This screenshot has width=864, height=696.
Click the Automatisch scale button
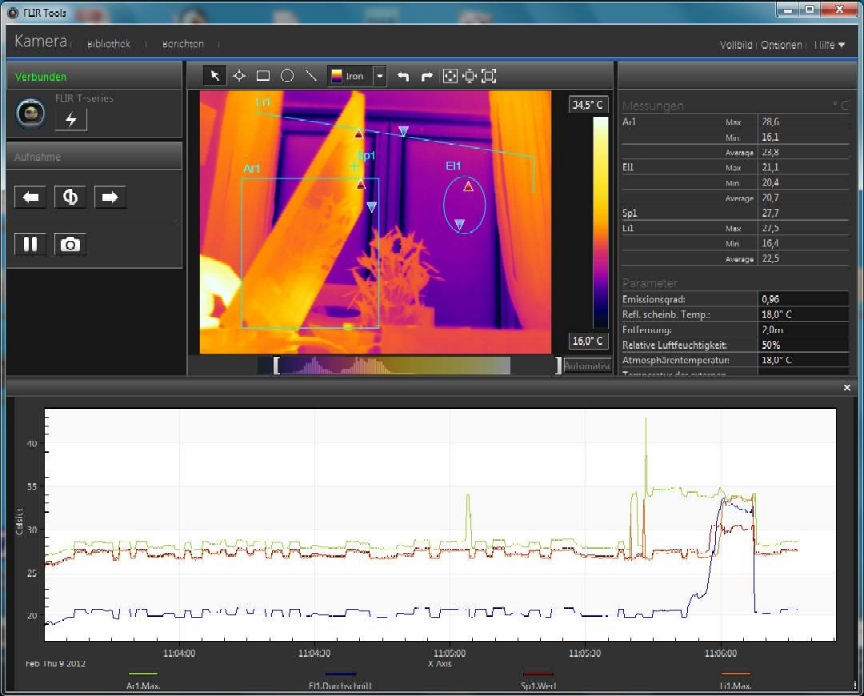(588, 366)
